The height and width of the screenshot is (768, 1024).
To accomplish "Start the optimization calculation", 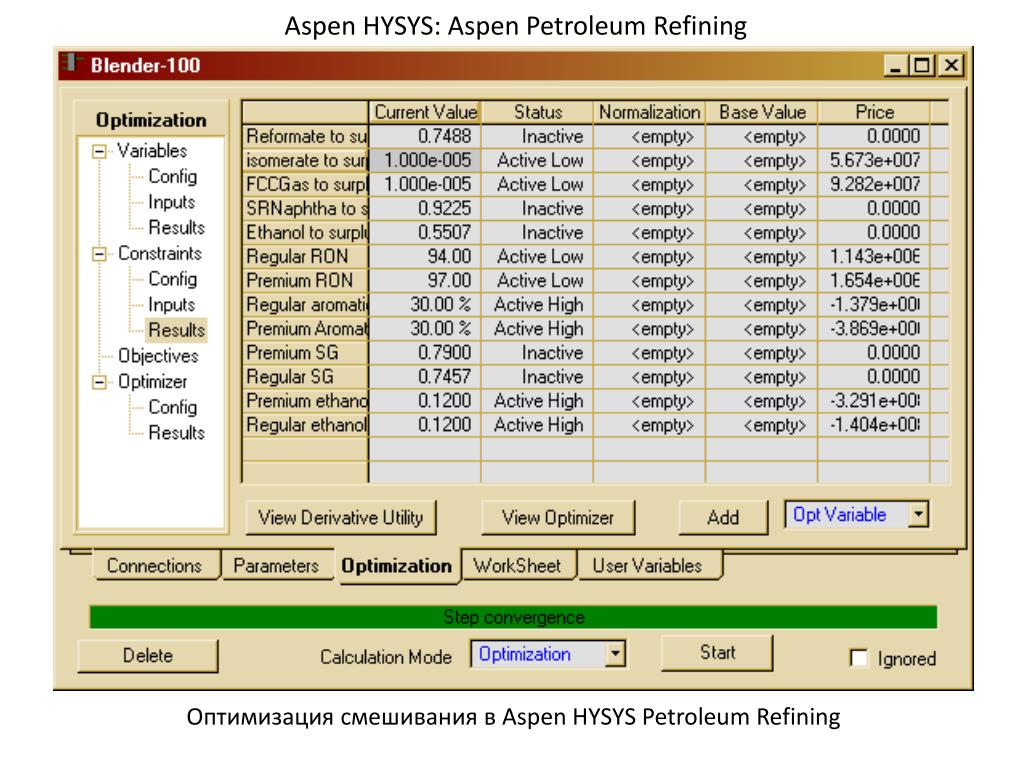I will [x=717, y=652].
